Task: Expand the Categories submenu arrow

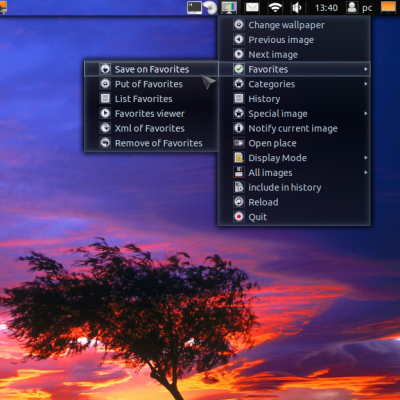Action: (x=366, y=84)
